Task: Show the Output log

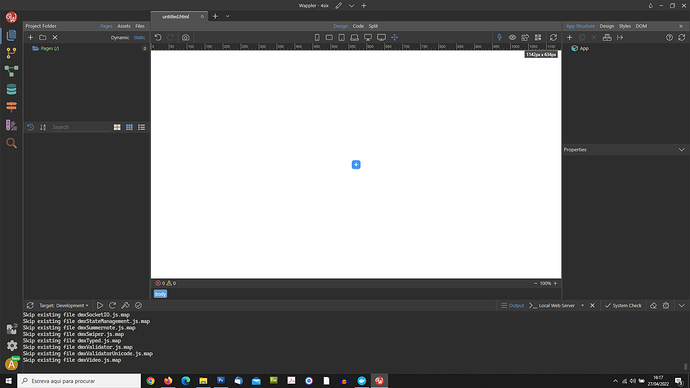Action: pos(512,305)
